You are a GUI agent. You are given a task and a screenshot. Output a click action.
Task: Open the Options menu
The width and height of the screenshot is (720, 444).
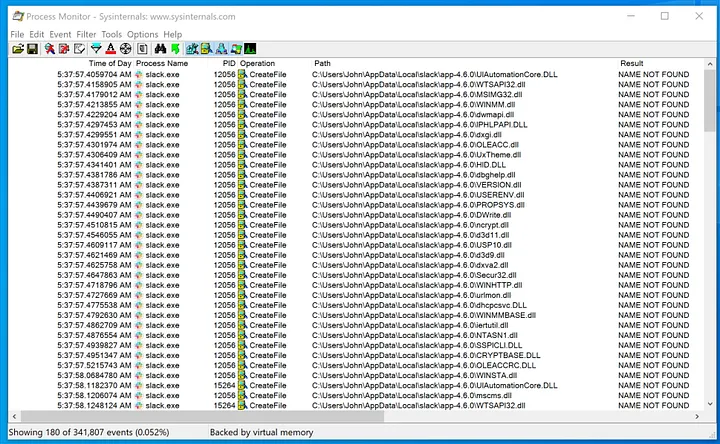(x=142, y=34)
